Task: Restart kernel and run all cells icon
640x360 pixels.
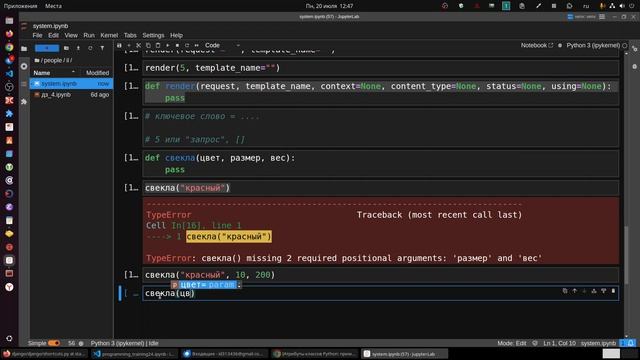Action: coord(197,46)
